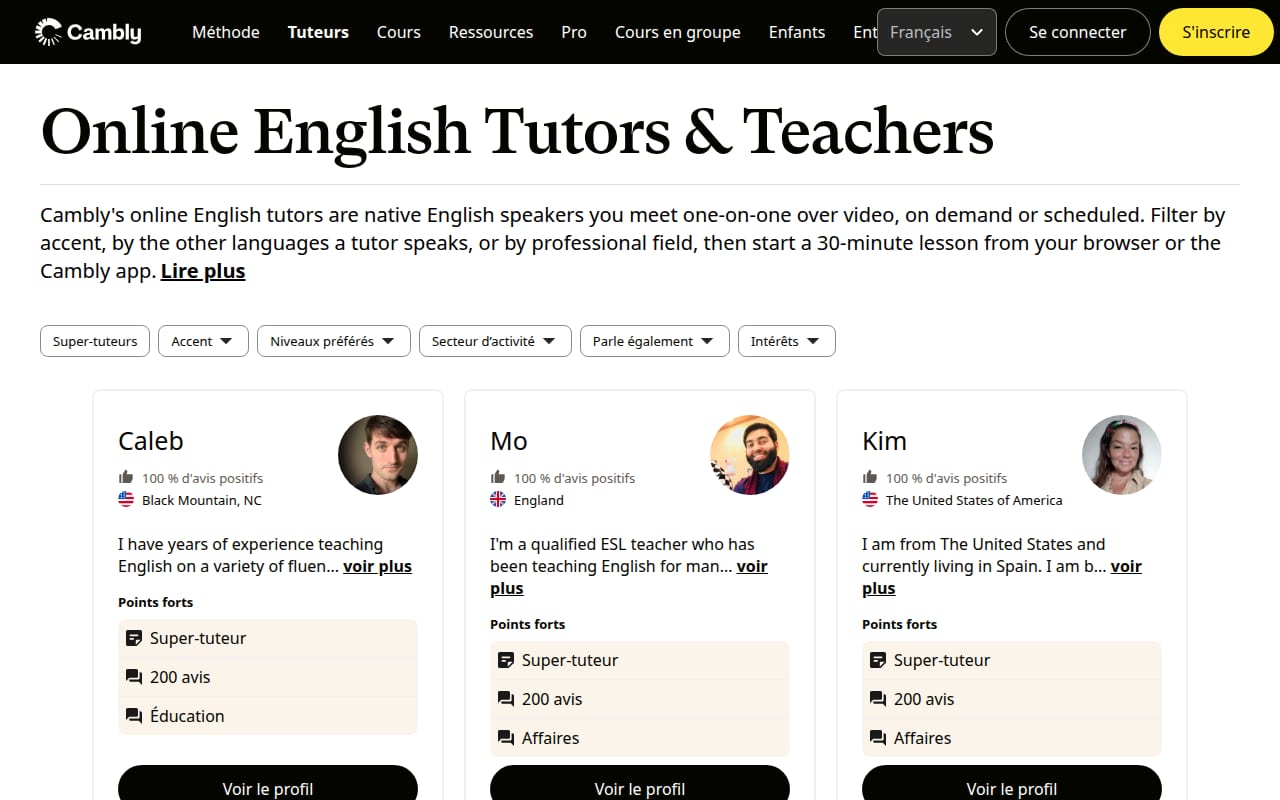Image resolution: width=1280 pixels, height=800 pixels.
Task: Expand Caleb's bio with voir plus
Action: [378, 566]
